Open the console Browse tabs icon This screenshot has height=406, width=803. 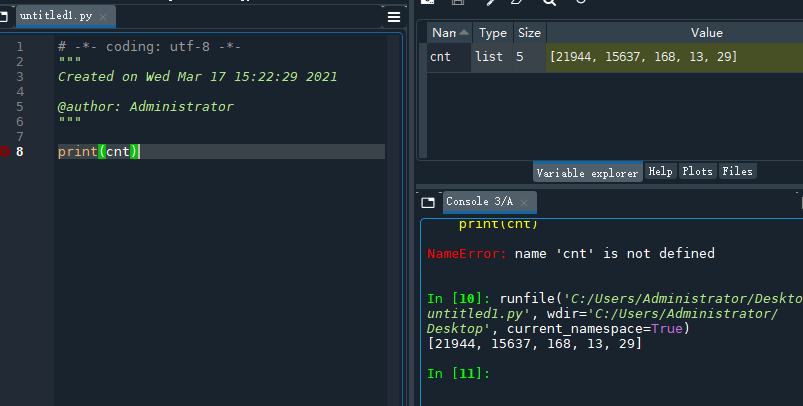pos(428,202)
